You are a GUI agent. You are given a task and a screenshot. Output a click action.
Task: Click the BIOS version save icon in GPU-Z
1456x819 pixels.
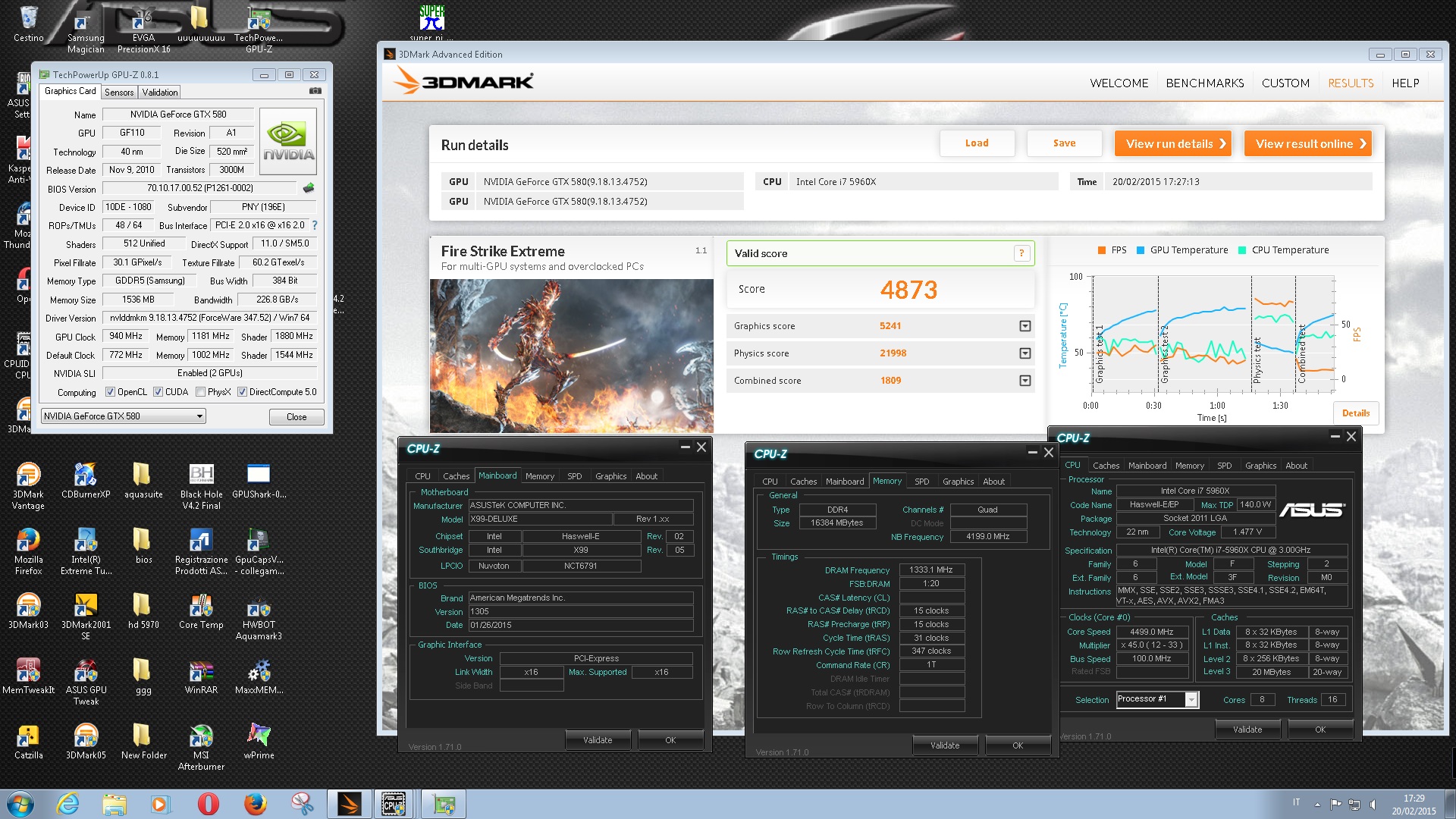(x=309, y=188)
